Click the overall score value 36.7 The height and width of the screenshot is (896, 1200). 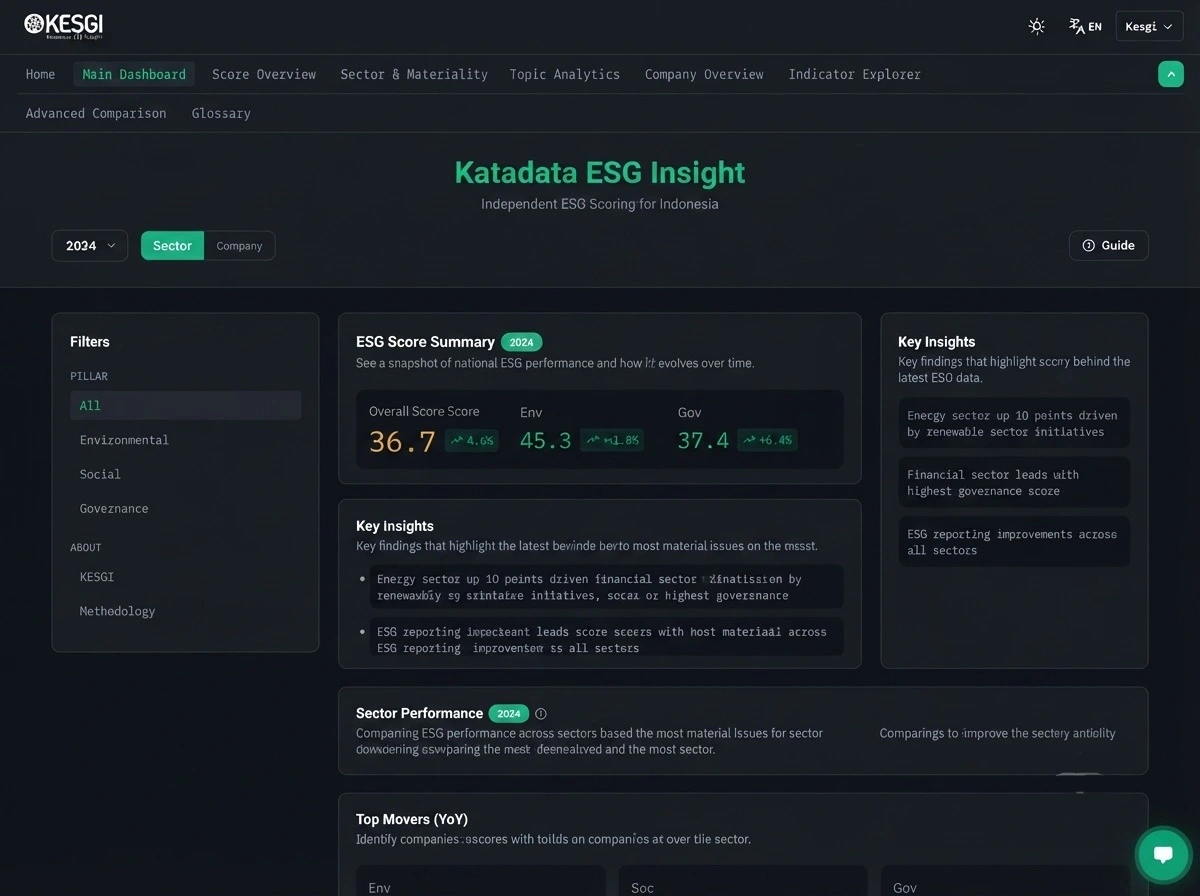point(402,440)
